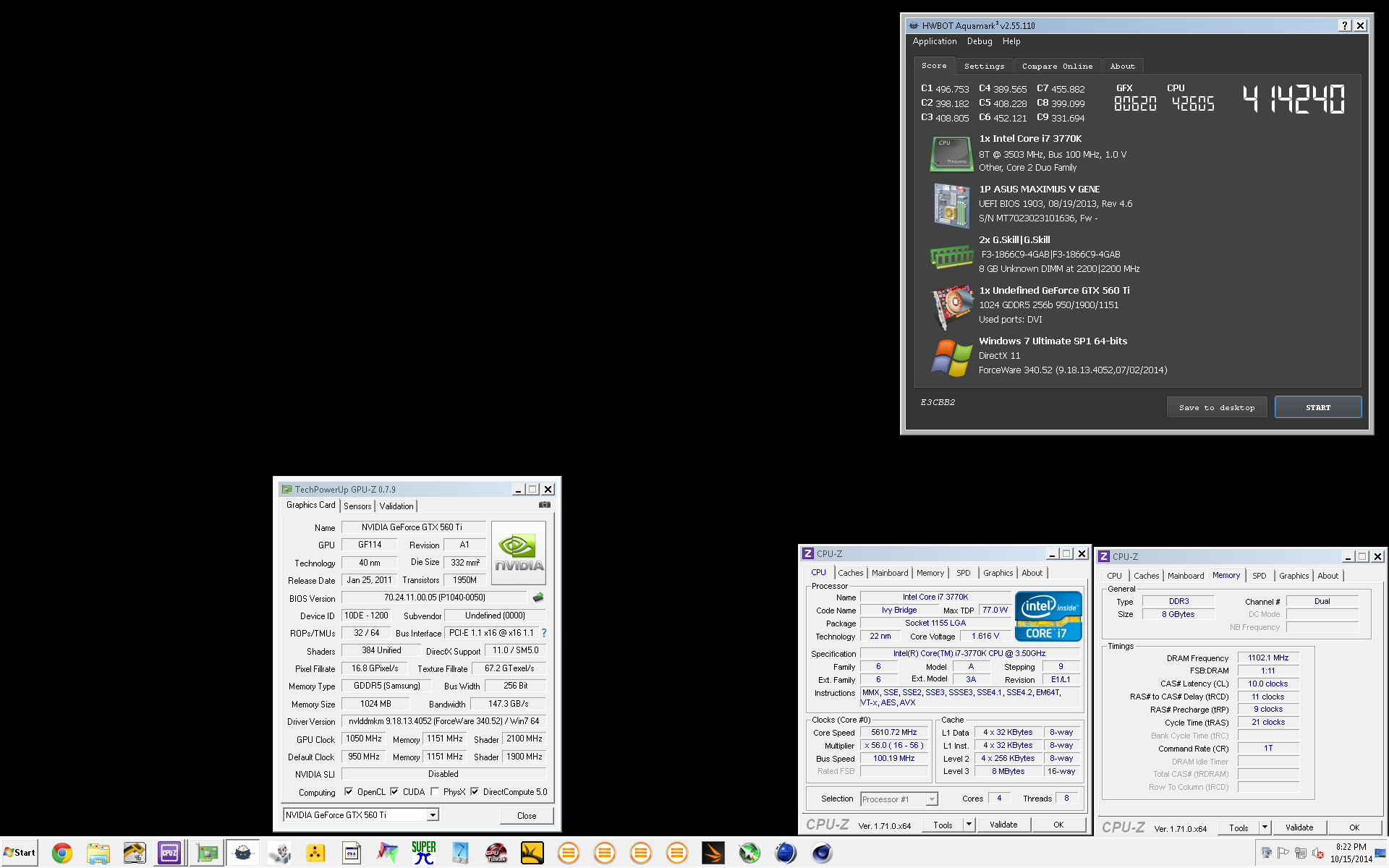Switch to the Compare Online tab
Viewport: 1389px width, 868px height.
pyautogui.click(x=1057, y=66)
